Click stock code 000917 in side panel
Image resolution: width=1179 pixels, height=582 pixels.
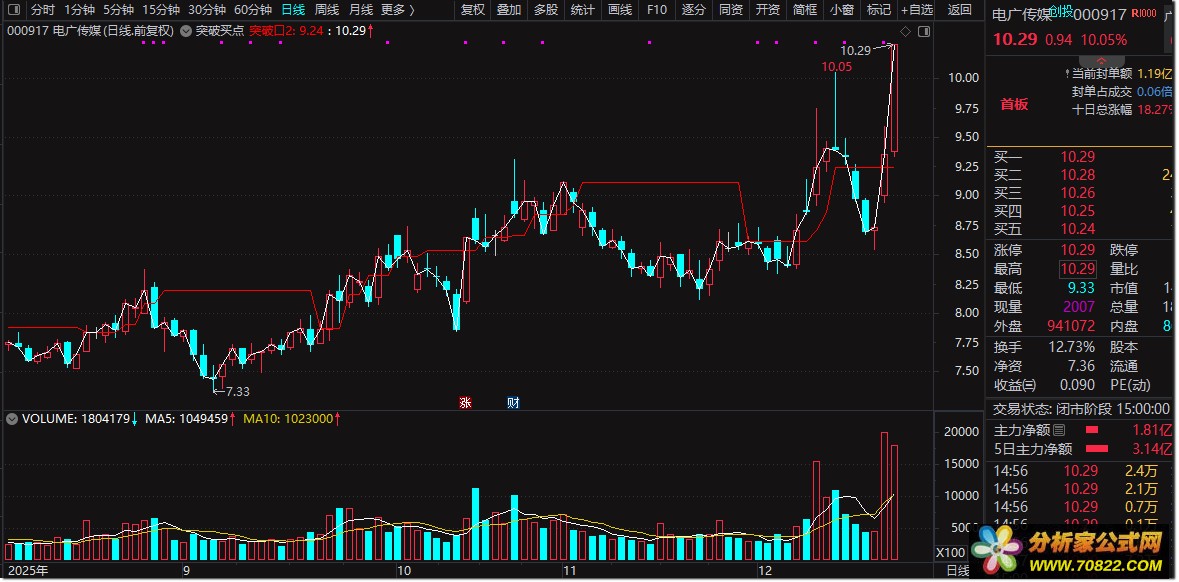1100,15
